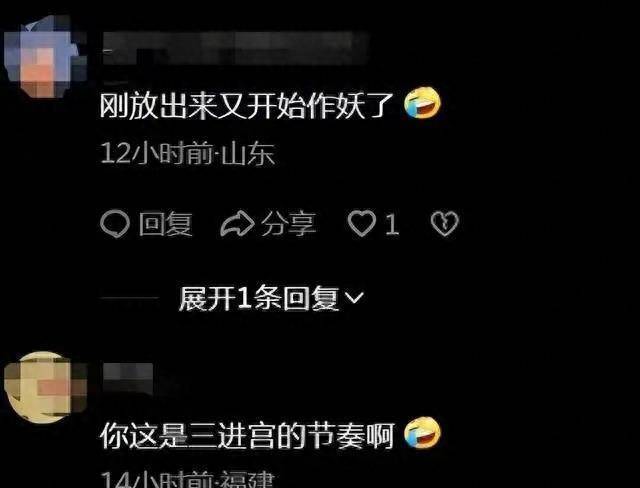Click the laughing emoji after 作妖了
The width and height of the screenshot is (640, 488).
[422, 103]
